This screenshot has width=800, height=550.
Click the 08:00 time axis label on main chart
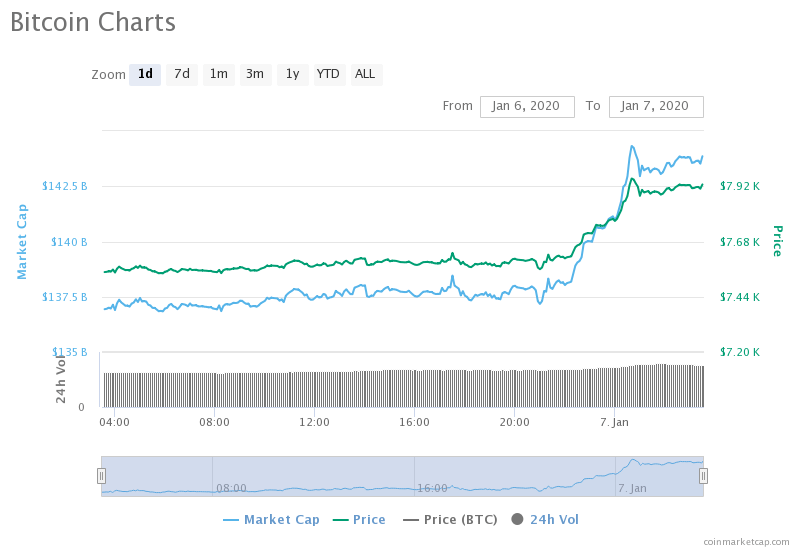point(214,422)
